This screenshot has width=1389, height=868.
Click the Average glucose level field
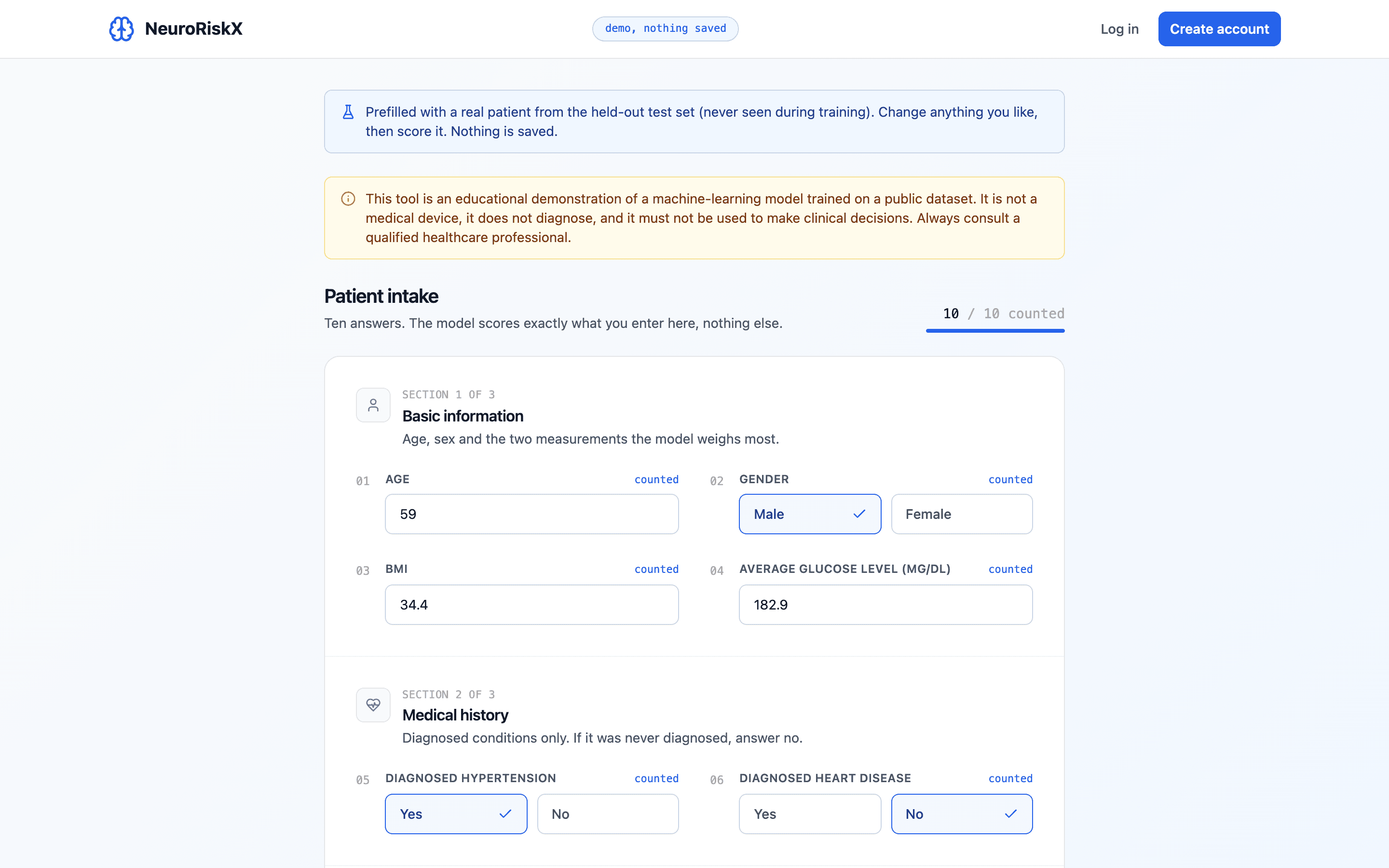885,605
